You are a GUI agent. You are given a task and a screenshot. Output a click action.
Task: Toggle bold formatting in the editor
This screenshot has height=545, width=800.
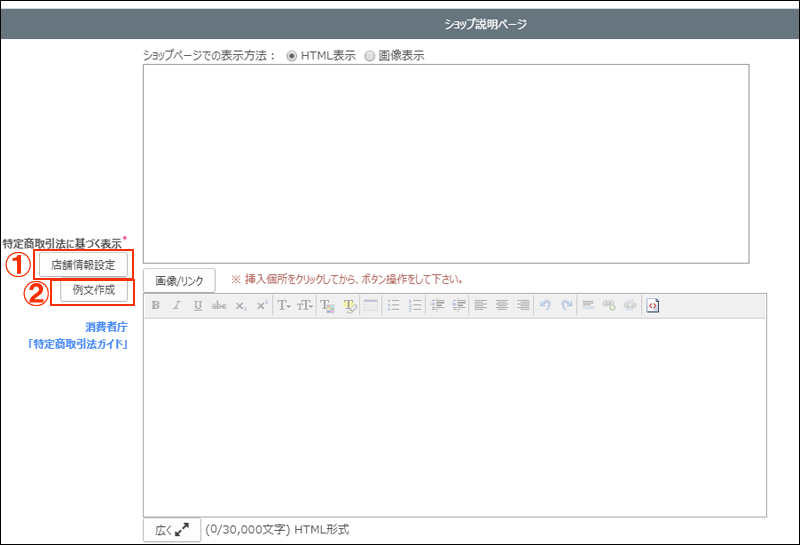tap(156, 305)
